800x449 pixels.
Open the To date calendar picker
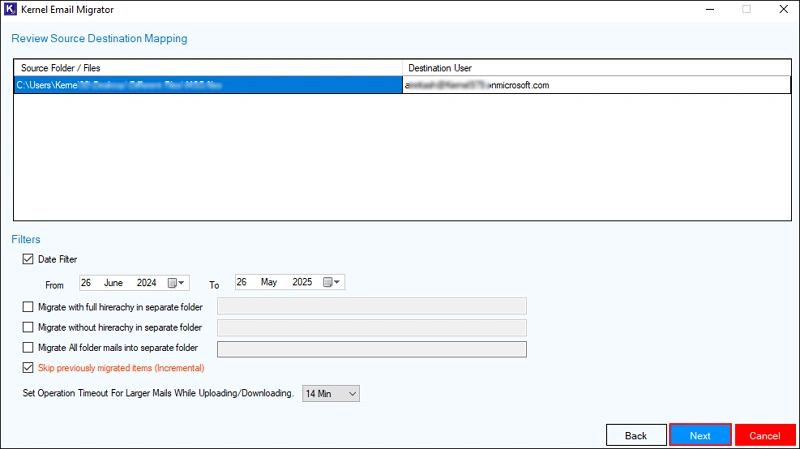pyautogui.click(x=332, y=282)
